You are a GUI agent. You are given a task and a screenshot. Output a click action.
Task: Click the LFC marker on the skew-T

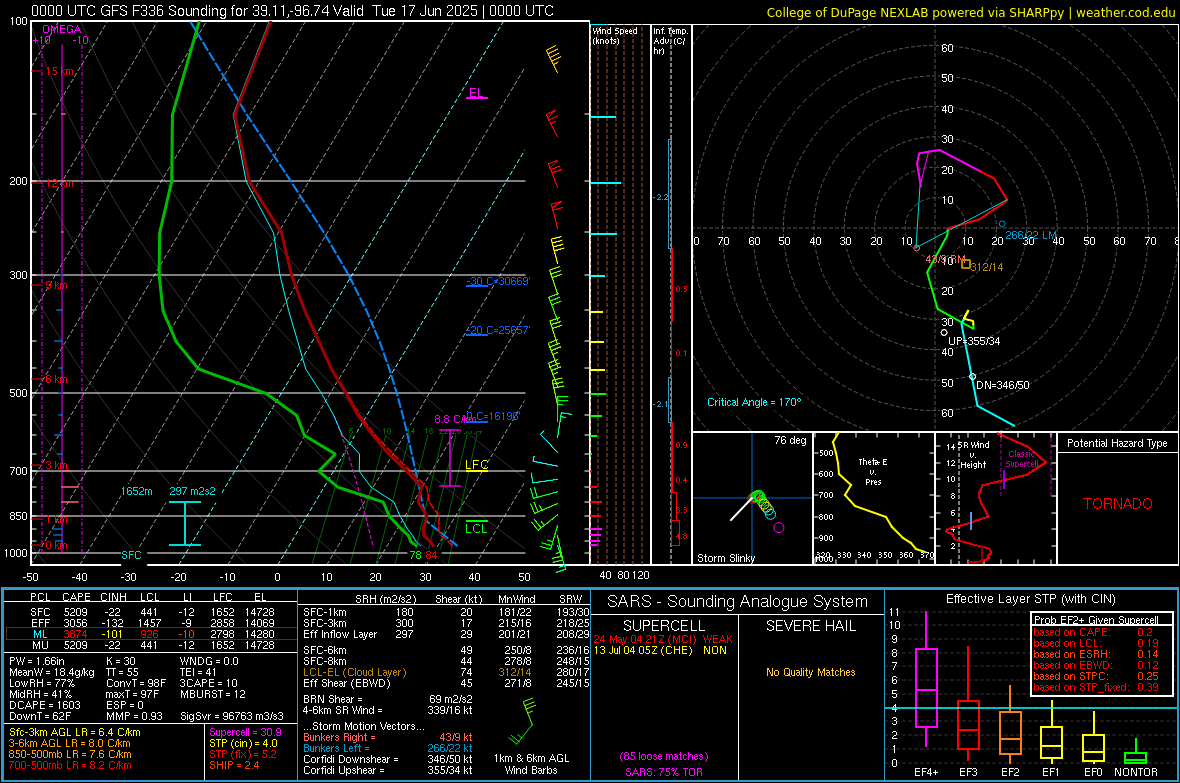point(476,465)
